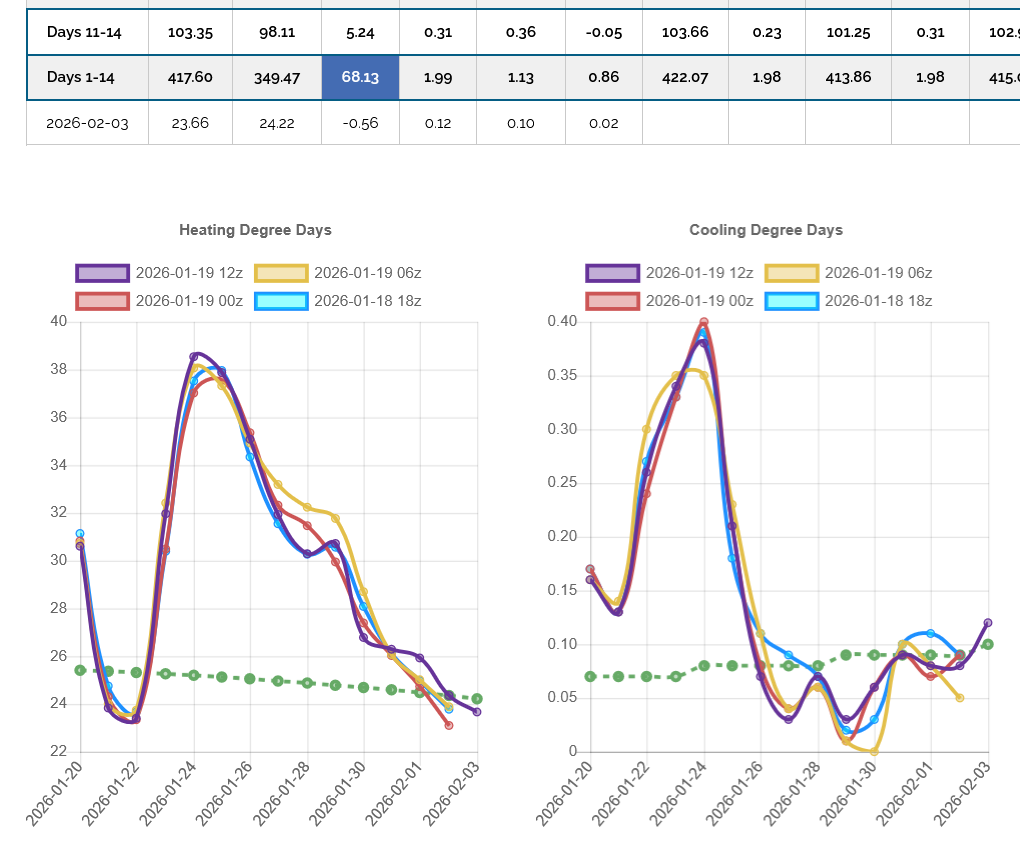This screenshot has height=864, width=1020.
Task: Click red 2026-01-19 00z swatch in Heating legend
Action: pos(103,301)
